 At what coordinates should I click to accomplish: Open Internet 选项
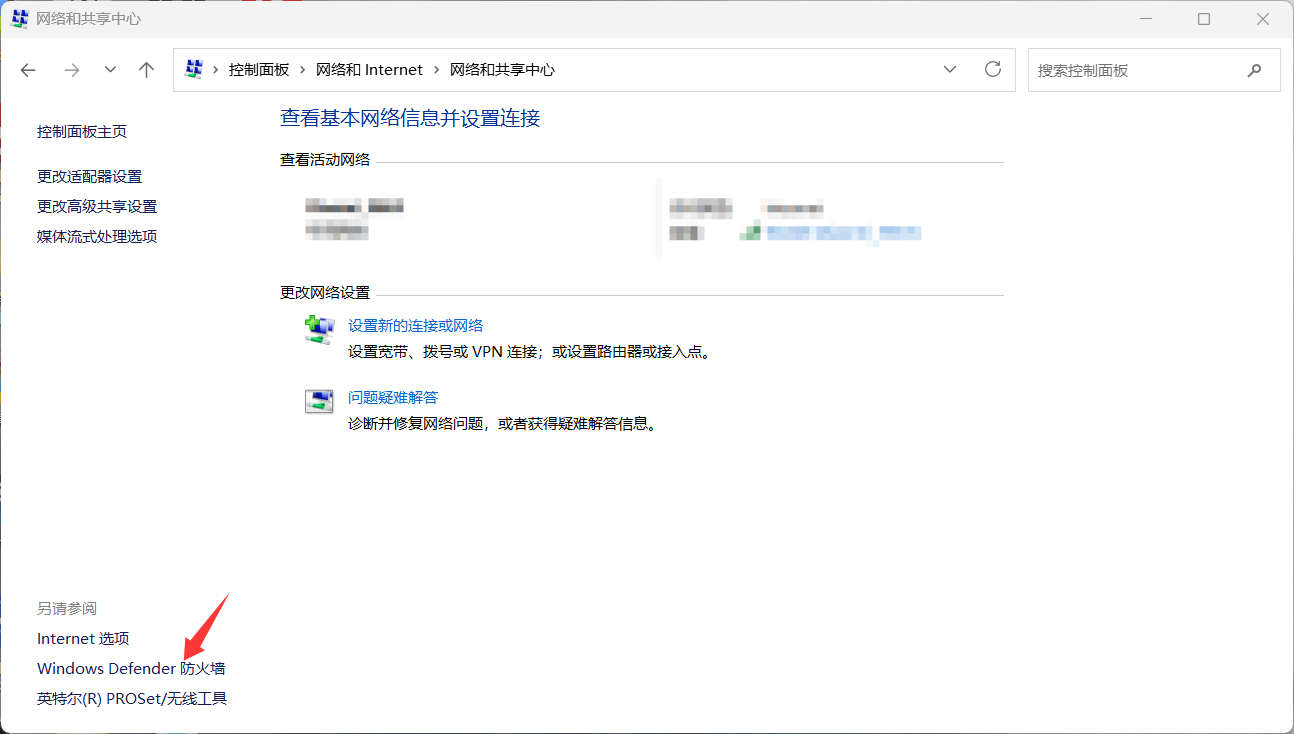click(x=83, y=638)
